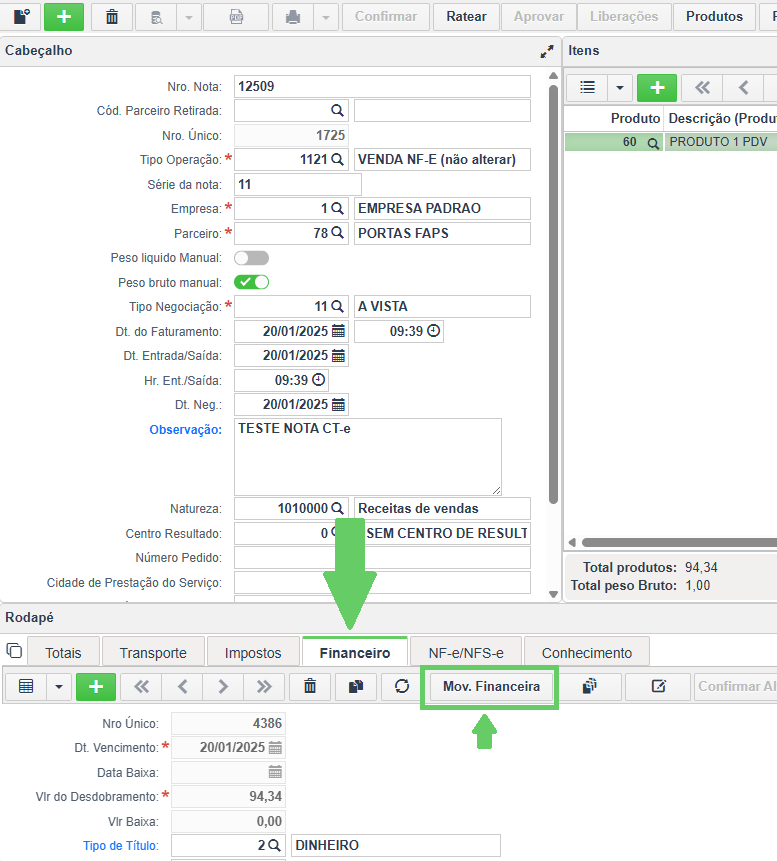Click clock icon in Hr. Ent./Saída field

pyautogui.click(x=318, y=380)
